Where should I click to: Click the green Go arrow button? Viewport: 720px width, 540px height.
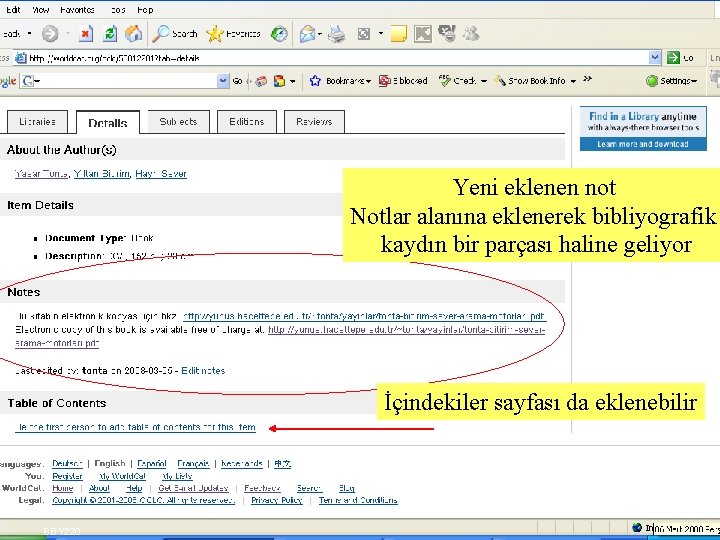[681, 58]
